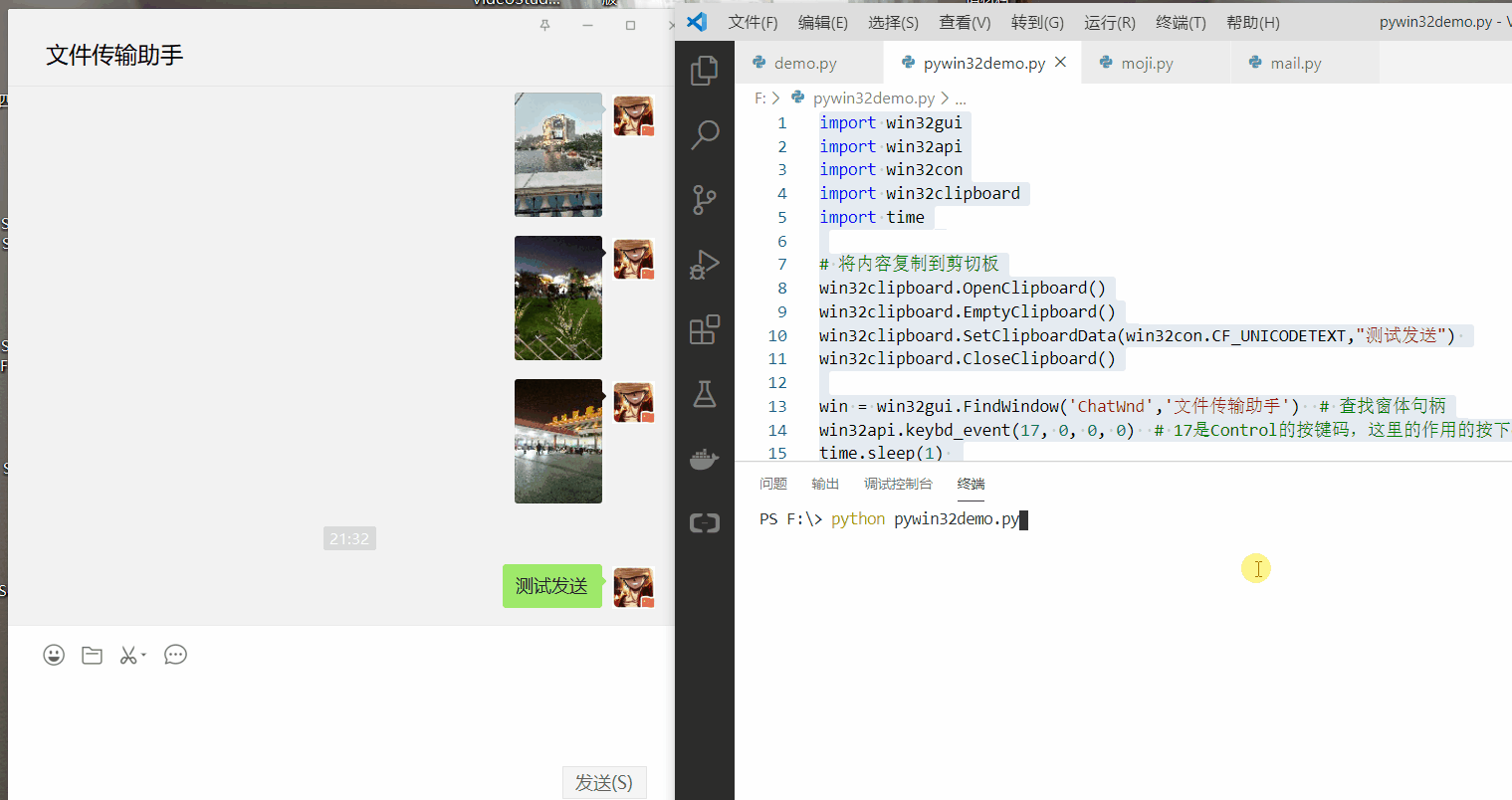Open the second night garden photo thumbnail in chat
The image size is (1512, 800).
coord(558,298)
